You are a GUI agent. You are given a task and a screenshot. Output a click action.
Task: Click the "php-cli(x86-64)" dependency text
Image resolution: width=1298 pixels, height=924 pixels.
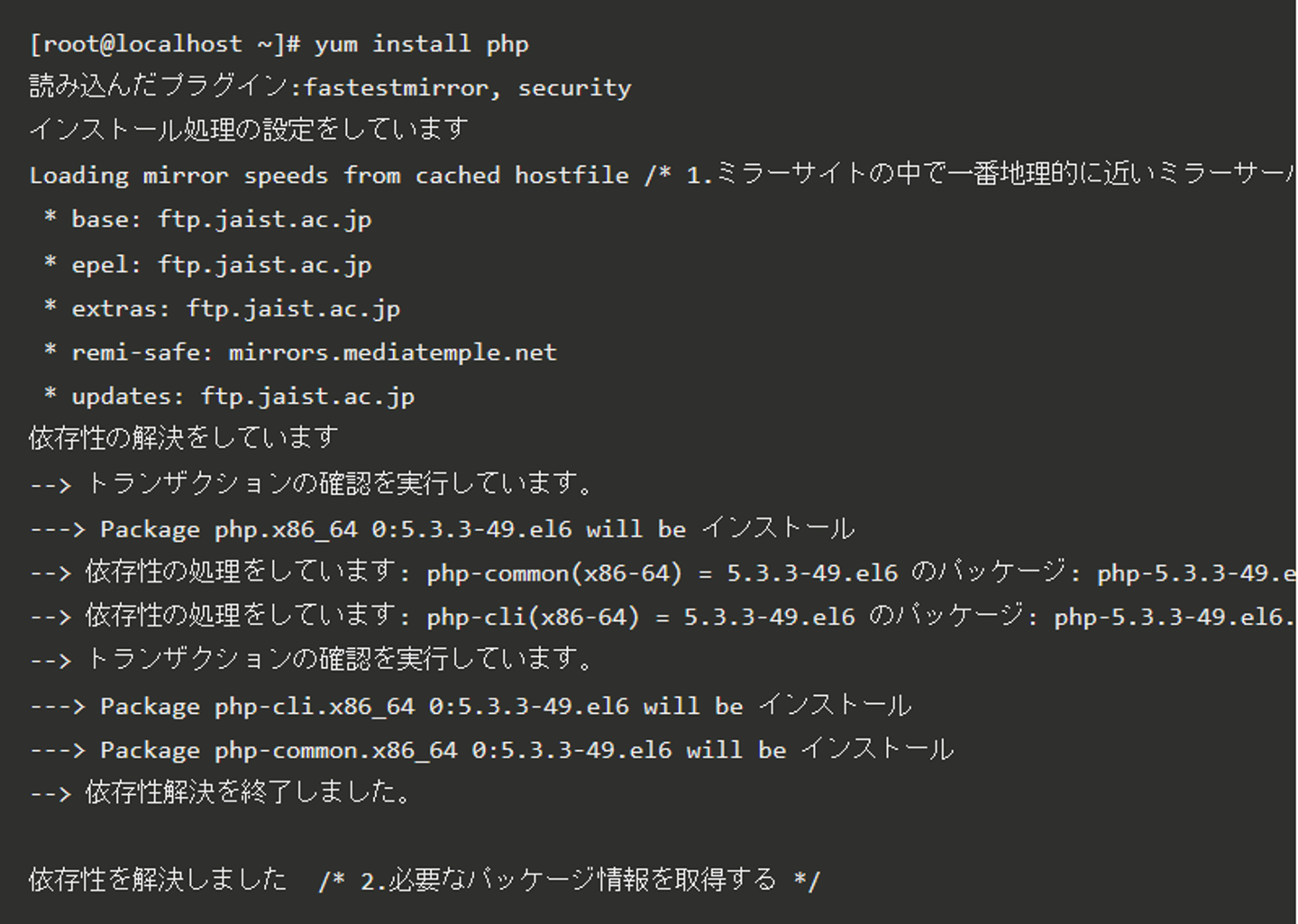[x=533, y=618]
